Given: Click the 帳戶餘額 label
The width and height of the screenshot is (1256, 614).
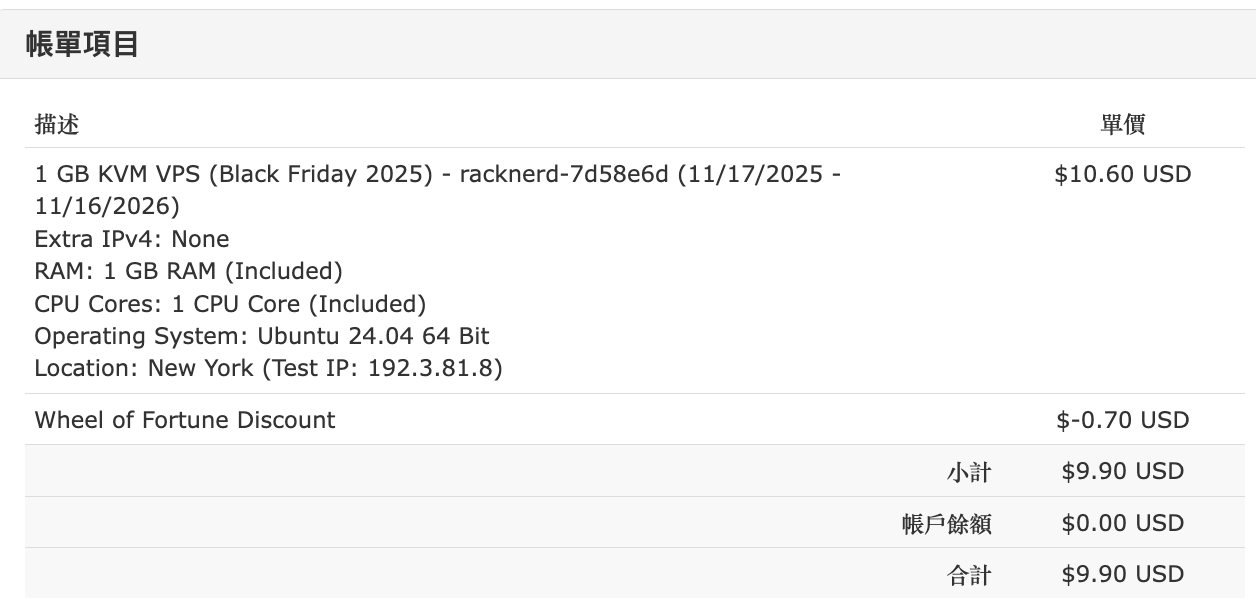Looking at the screenshot, I should (946, 524).
